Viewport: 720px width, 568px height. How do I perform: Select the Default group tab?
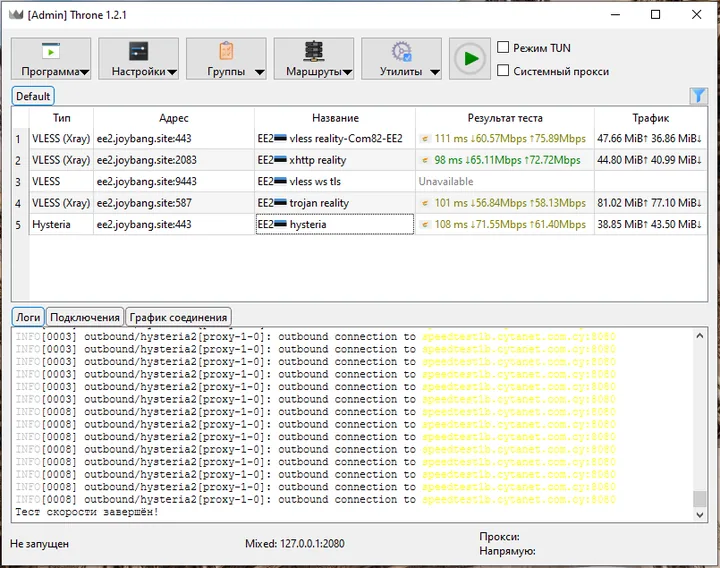[33, 96]
